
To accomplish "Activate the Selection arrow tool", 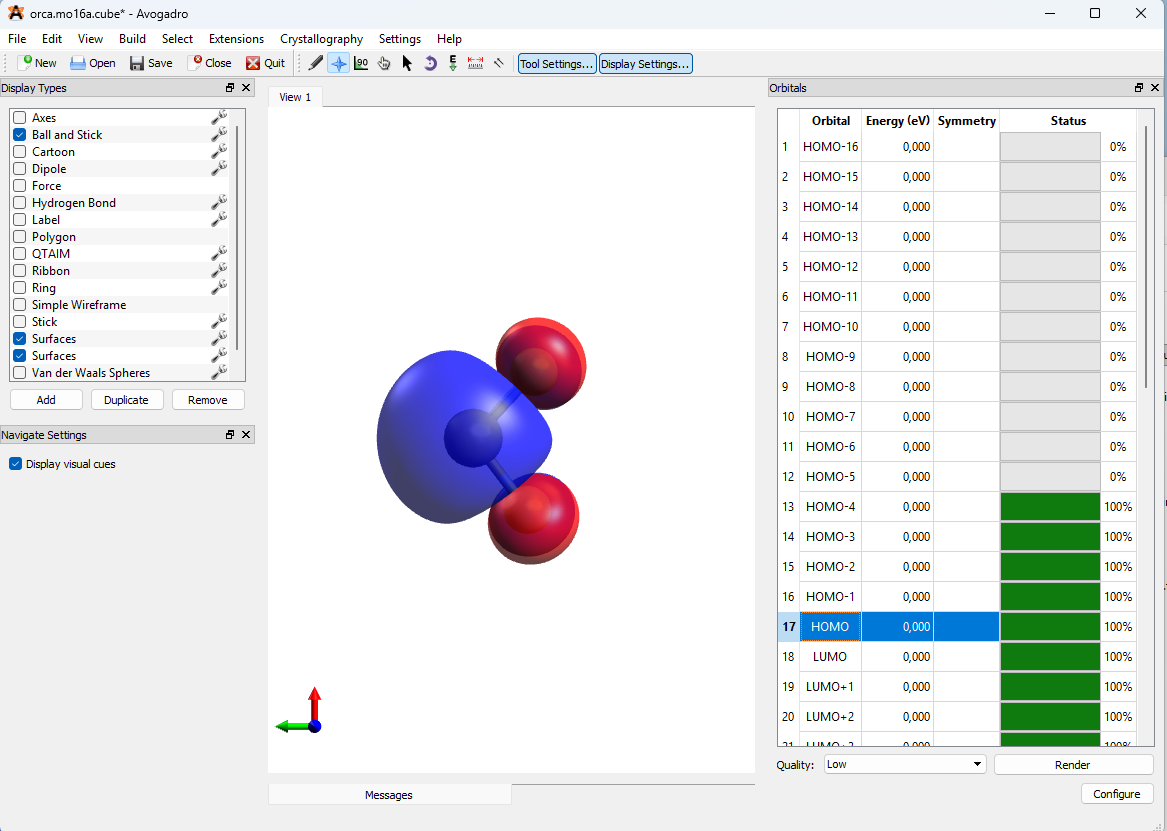I will (x=407, y=63).
